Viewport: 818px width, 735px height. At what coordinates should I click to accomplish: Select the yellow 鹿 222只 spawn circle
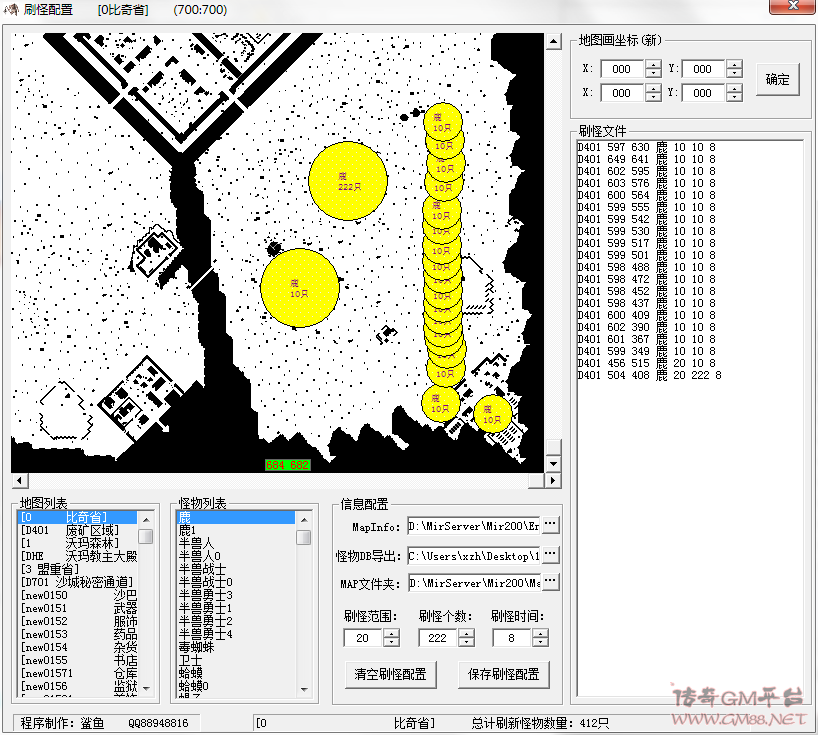coord(348,181)
